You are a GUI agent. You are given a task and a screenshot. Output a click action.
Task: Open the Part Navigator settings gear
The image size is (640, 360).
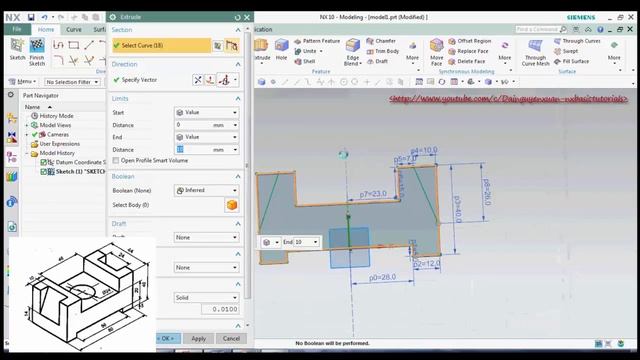11,95
